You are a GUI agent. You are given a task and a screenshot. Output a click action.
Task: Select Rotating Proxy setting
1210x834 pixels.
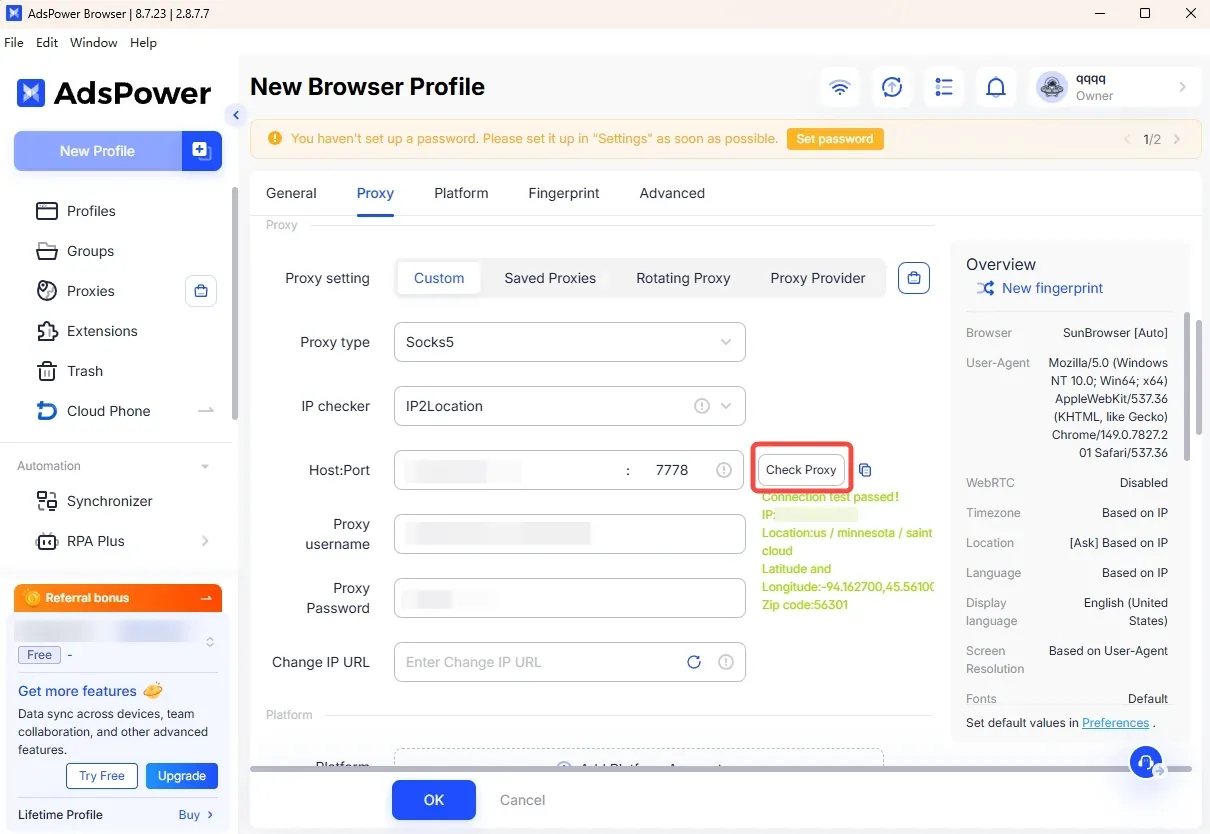[x=683, y=278]
